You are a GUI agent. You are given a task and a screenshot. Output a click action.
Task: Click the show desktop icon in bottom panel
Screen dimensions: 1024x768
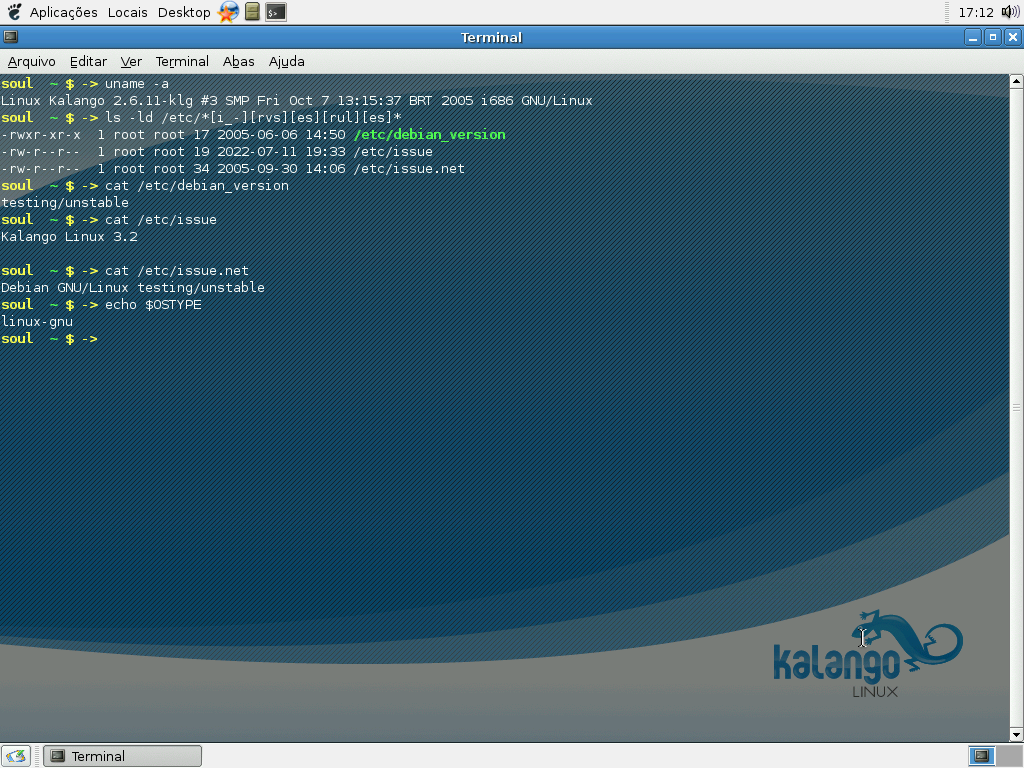click(16, 756)
